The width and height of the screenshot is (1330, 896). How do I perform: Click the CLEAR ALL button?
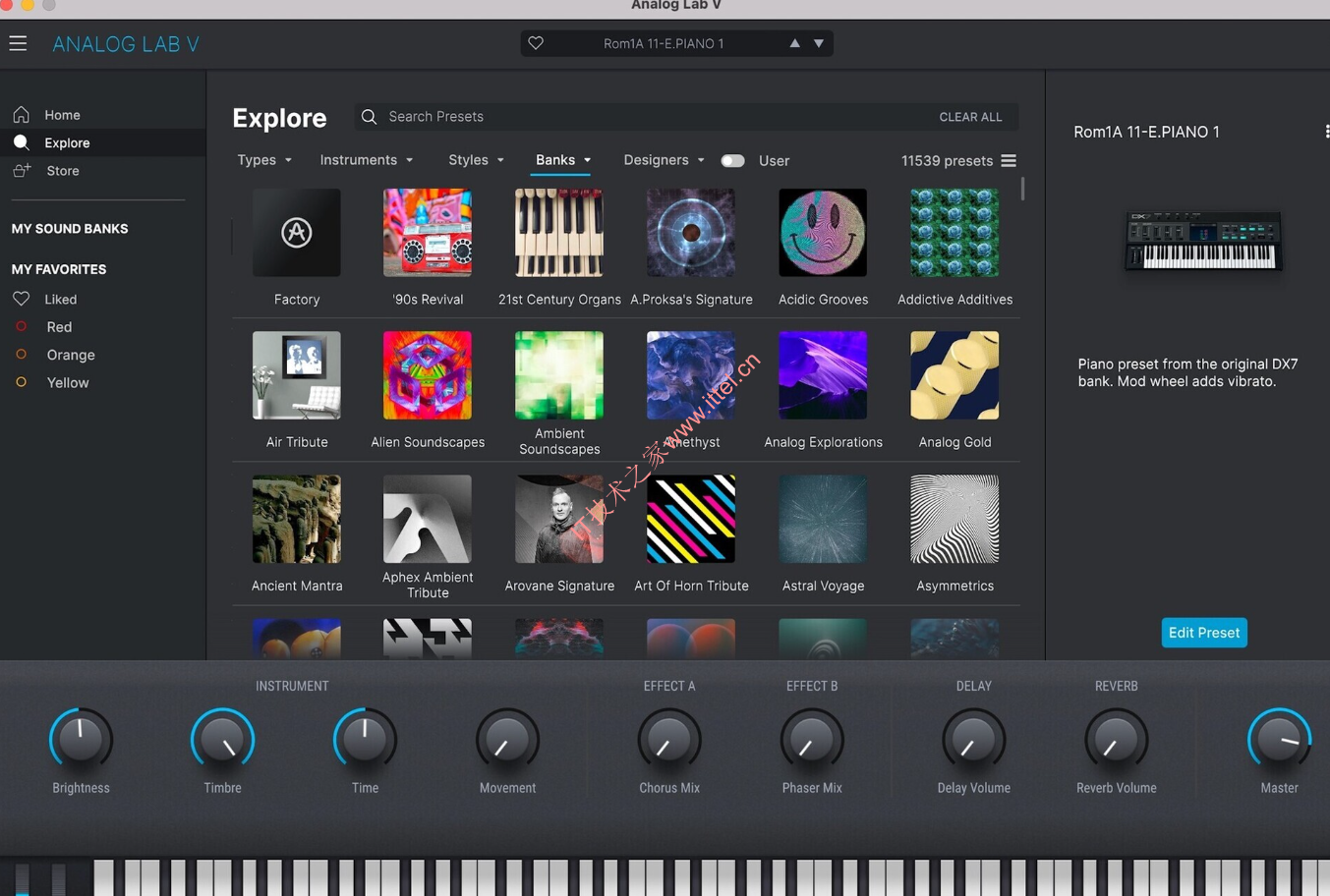(970, 117)
